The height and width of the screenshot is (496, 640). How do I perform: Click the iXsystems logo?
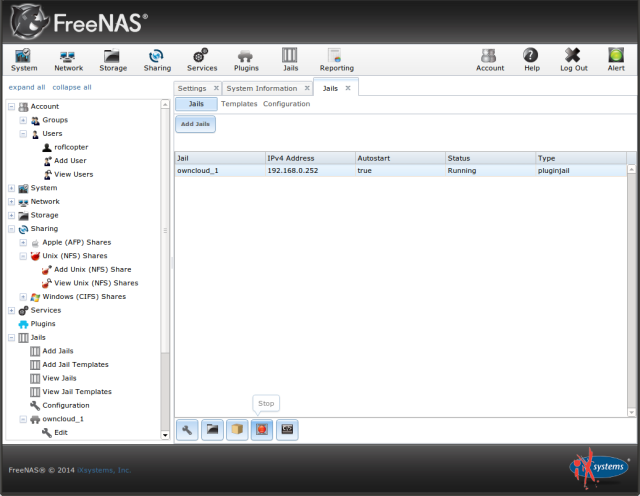[x=599, y=468]
